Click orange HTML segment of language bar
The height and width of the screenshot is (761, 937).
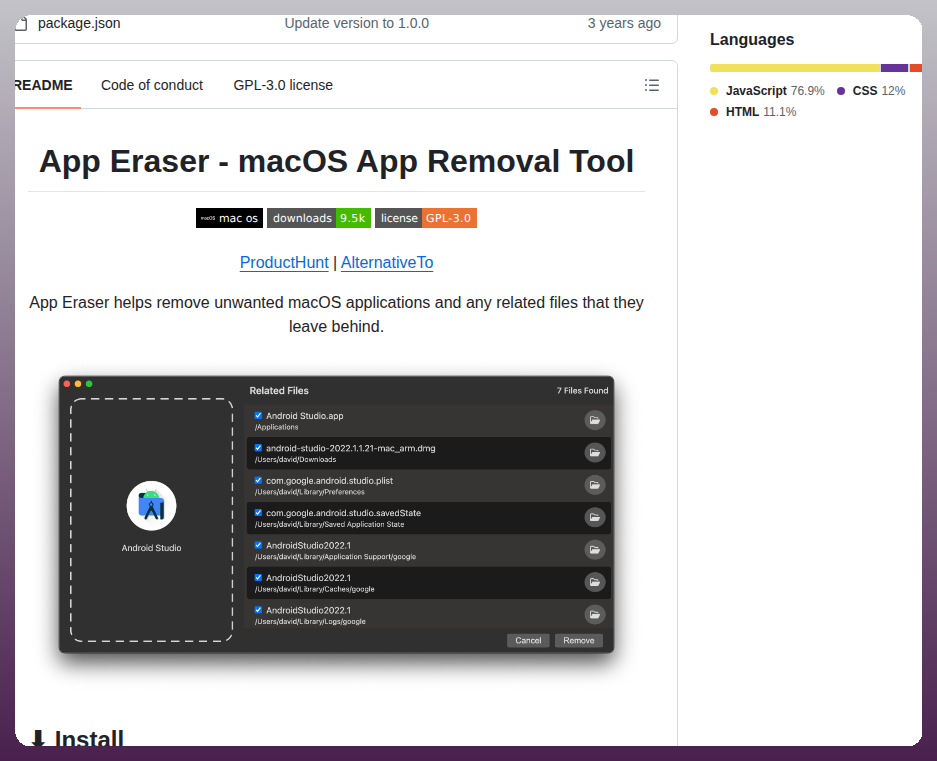915,68
